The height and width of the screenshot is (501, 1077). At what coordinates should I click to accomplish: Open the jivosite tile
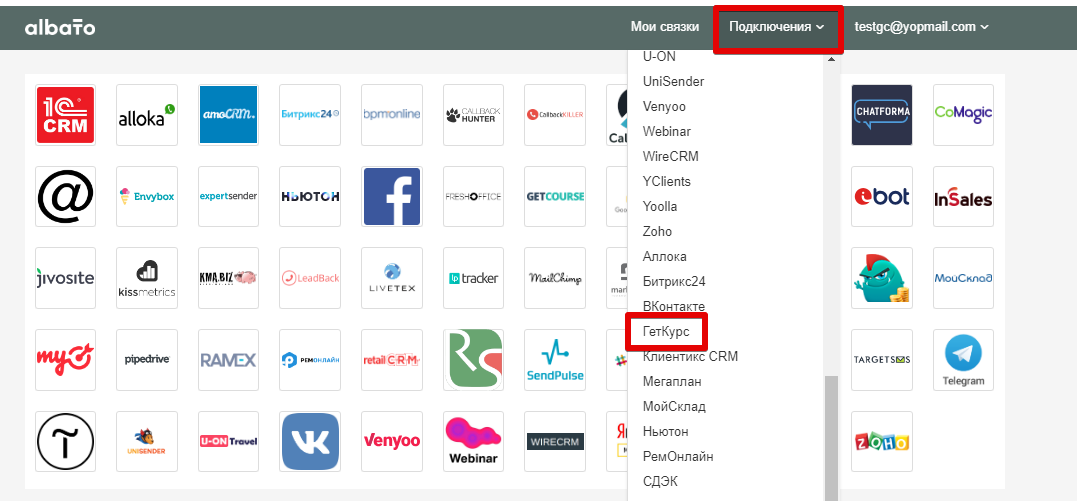(65, 278)
